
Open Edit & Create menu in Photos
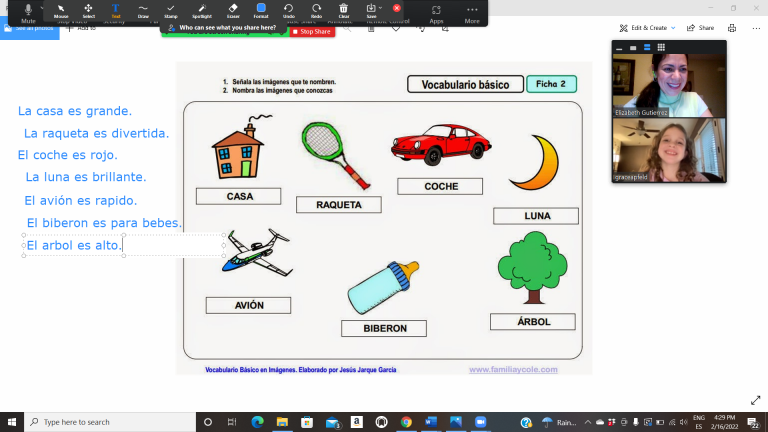(x=648, y=28)
